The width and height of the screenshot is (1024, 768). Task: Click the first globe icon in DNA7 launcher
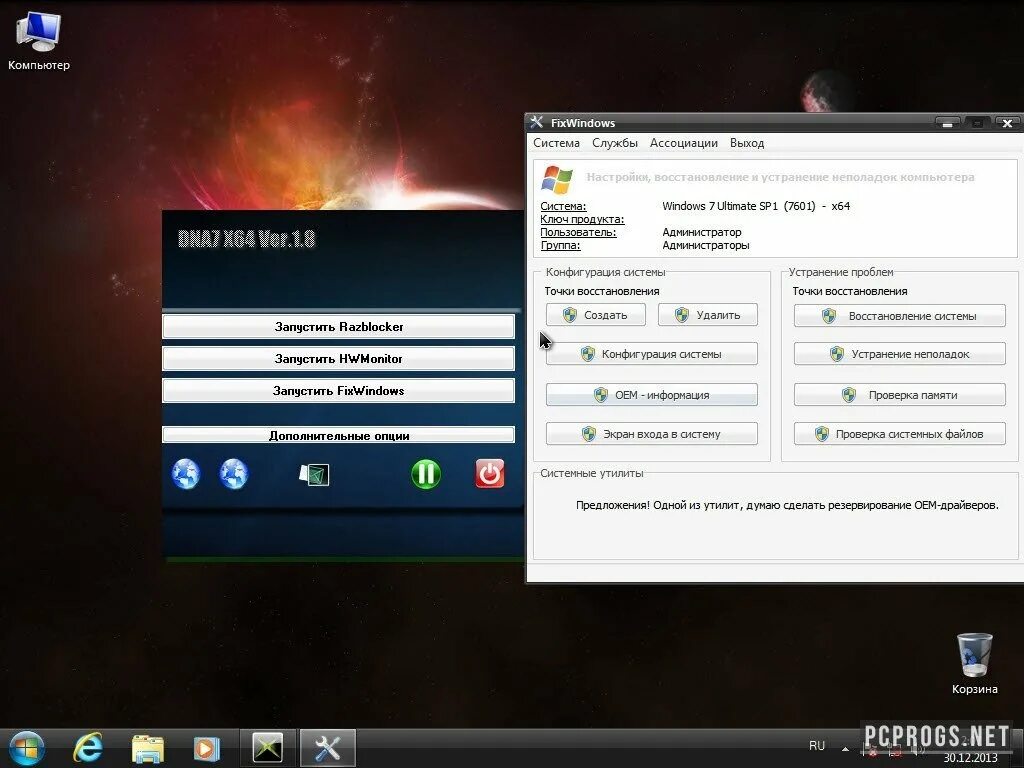185,474
